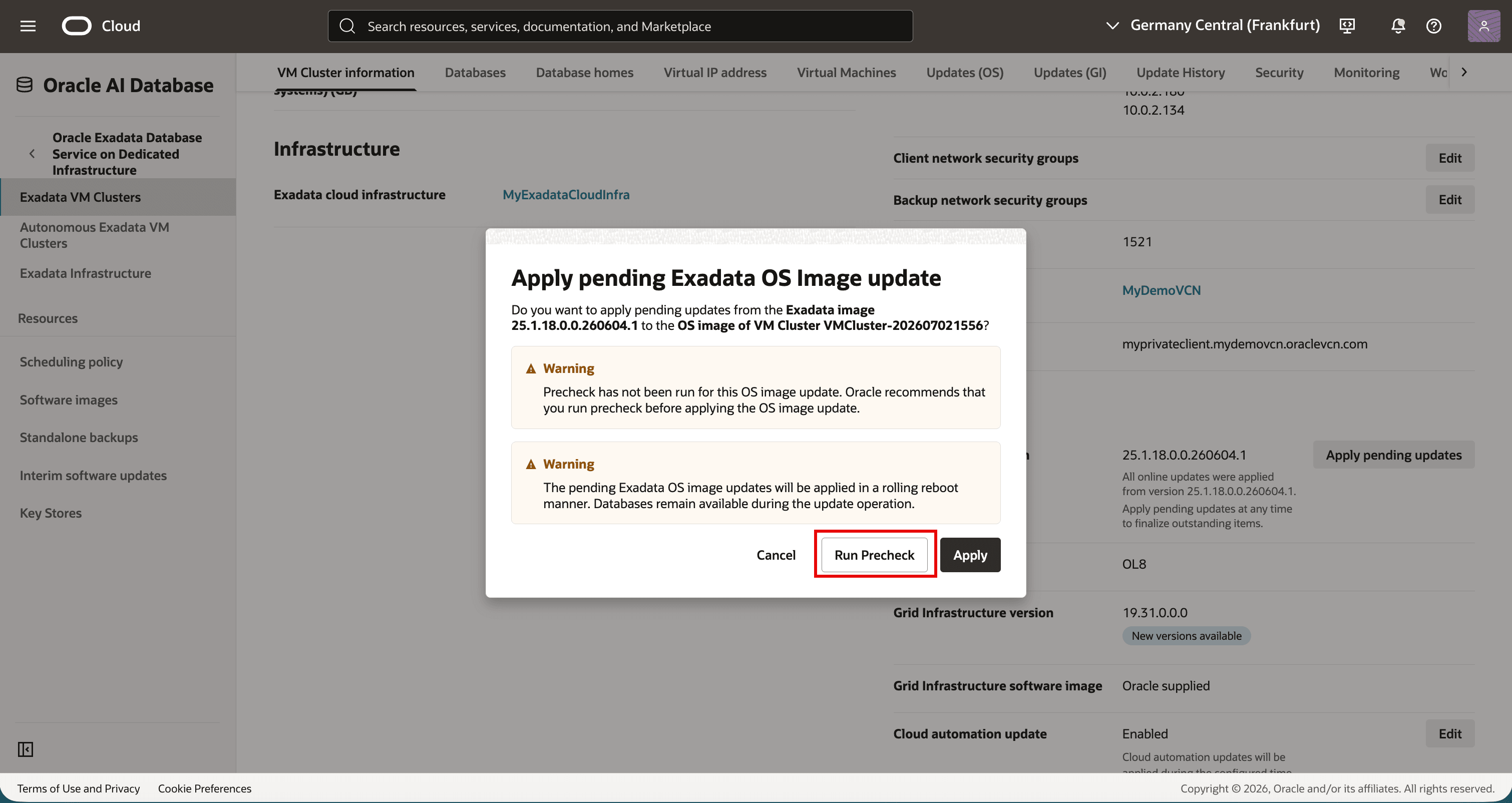Screen dimensions: 1512x803
Task: Open Interim software updates
Action: 93,476
